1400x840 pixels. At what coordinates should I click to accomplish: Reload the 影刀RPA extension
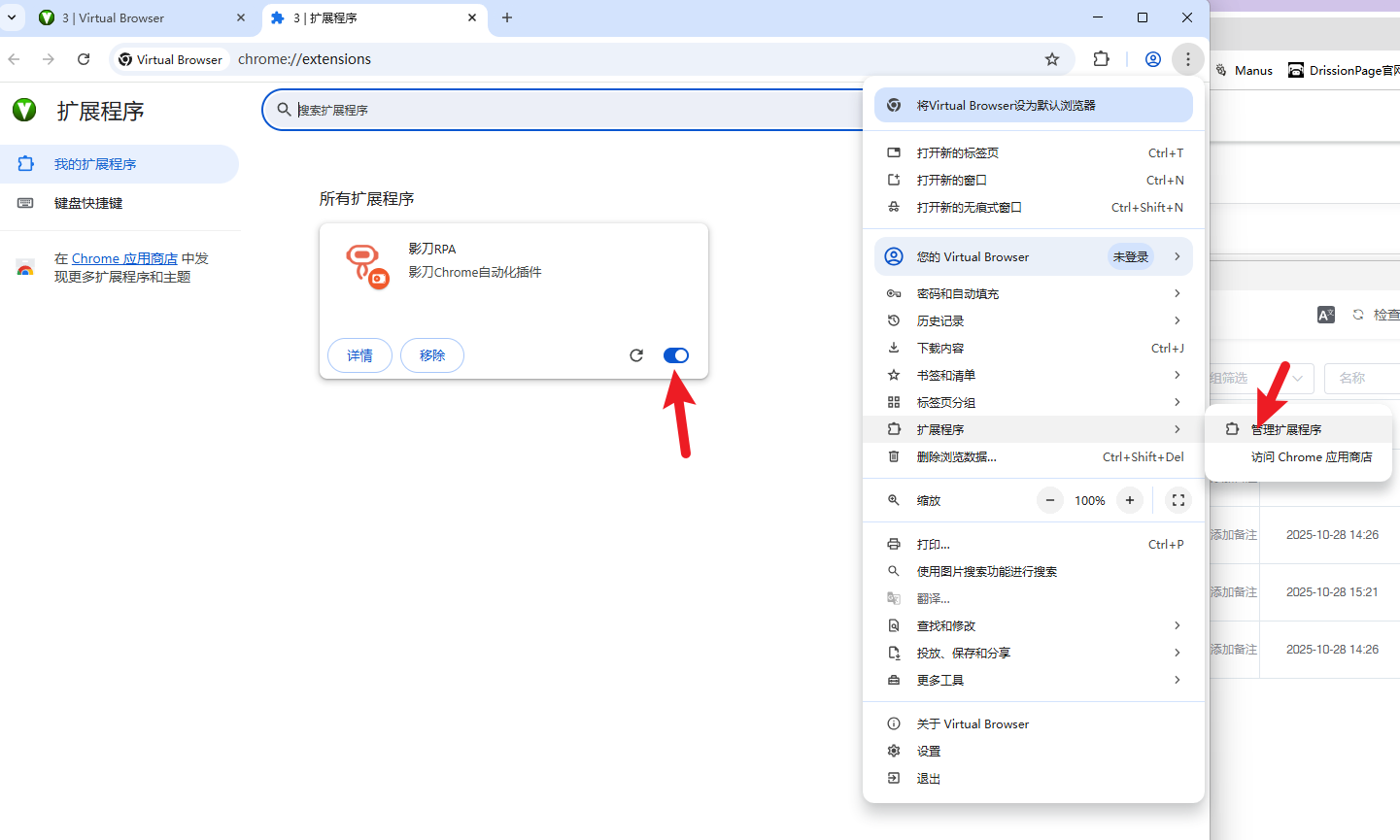636,355
